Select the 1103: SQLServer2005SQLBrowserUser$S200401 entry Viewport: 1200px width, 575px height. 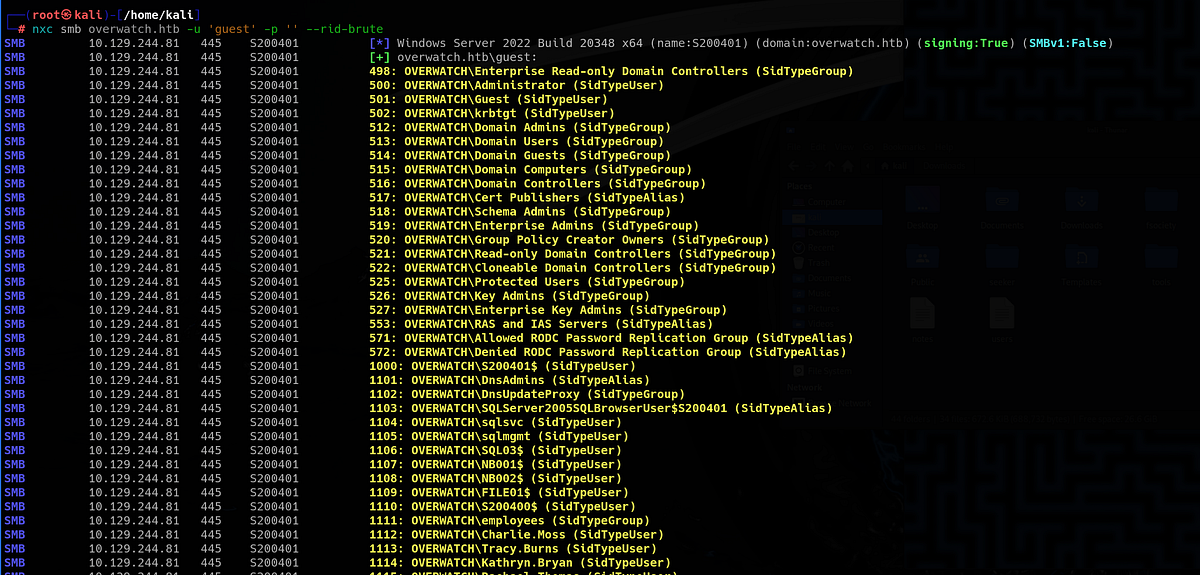[x=600, y=408]
